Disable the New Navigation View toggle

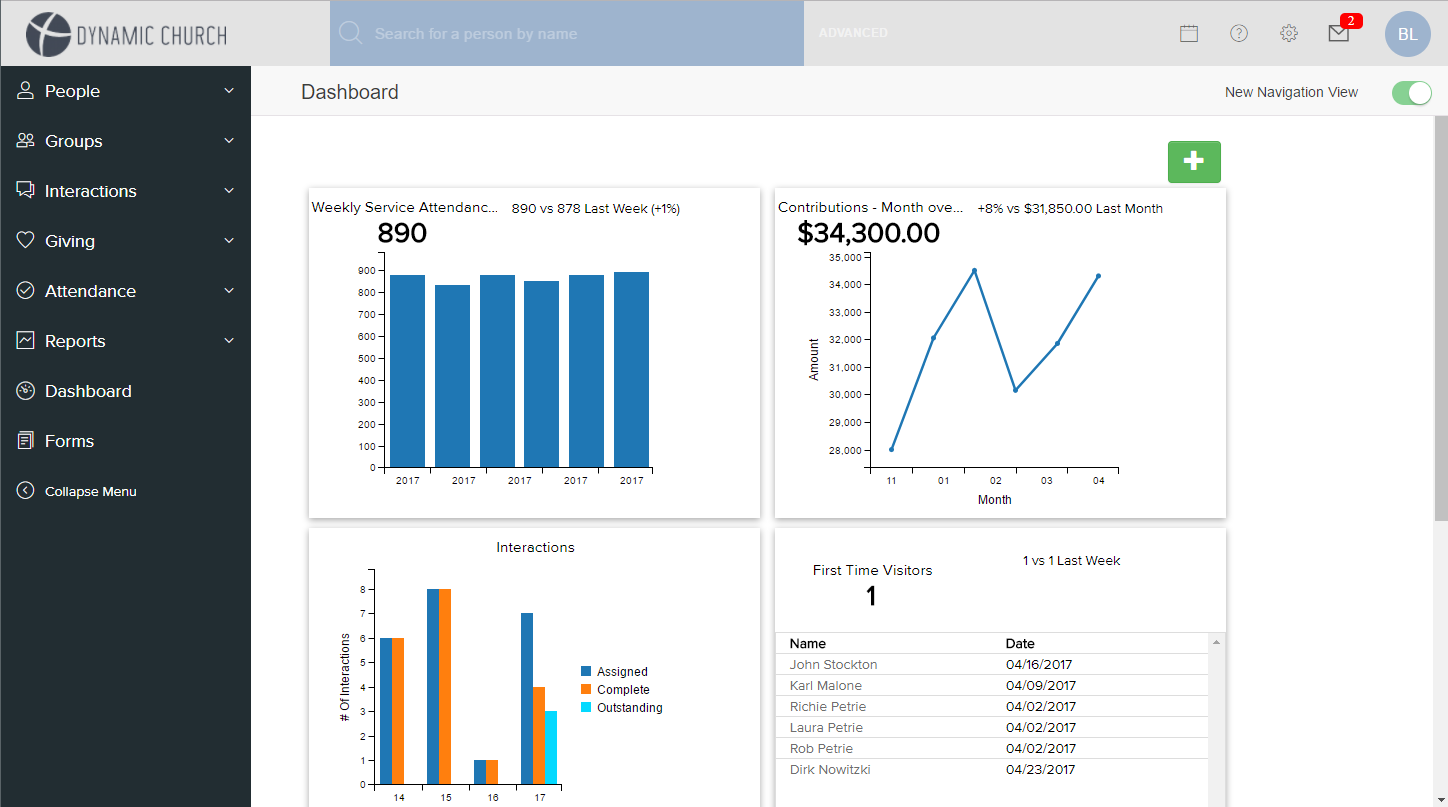(1411, 92)
